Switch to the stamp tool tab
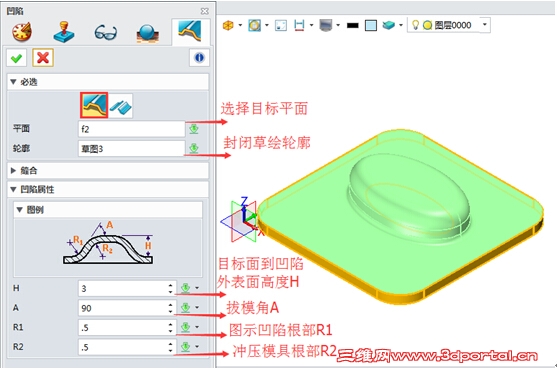This screenshot has width=557, height=369. tap(64, 32)
